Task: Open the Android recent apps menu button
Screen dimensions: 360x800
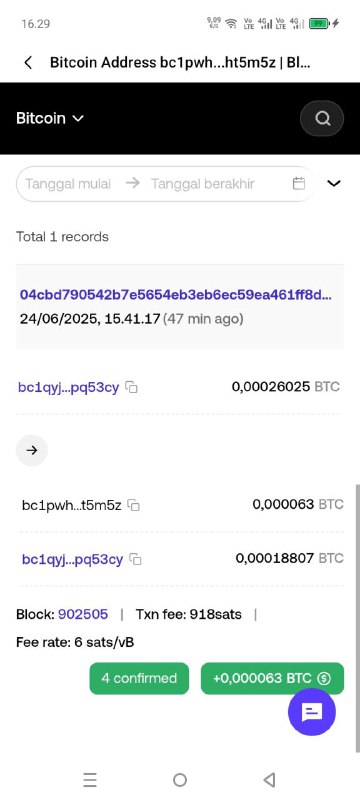Action: click(90, 780)
